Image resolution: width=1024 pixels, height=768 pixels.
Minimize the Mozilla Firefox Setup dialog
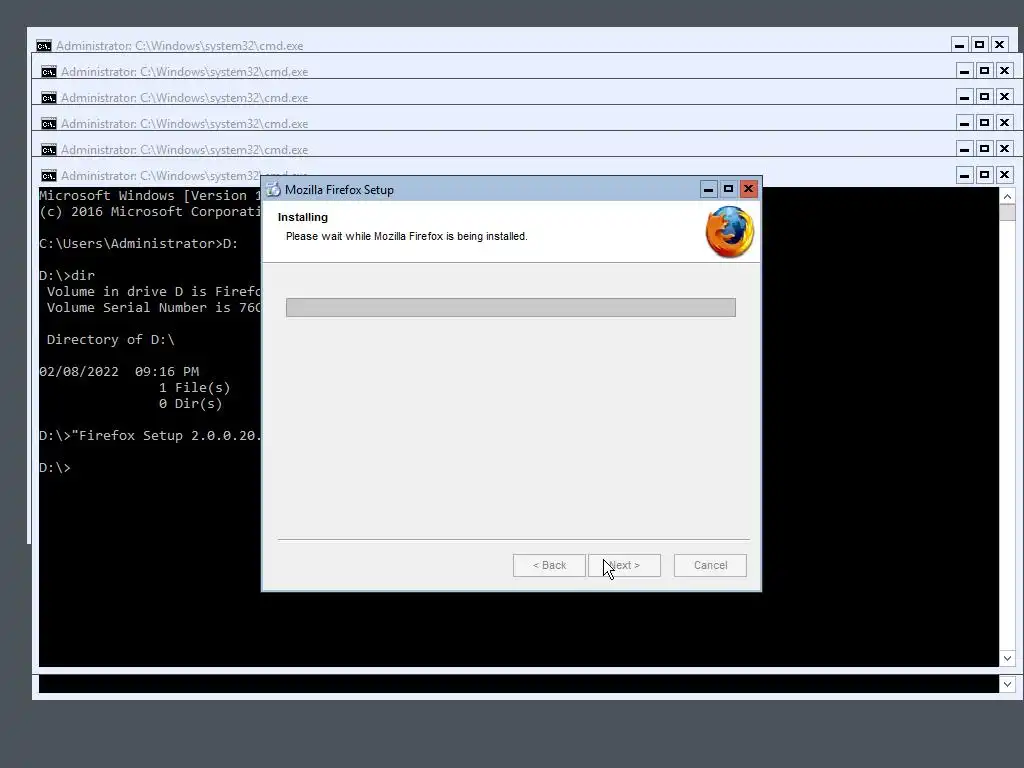click(x=709, y=189)
